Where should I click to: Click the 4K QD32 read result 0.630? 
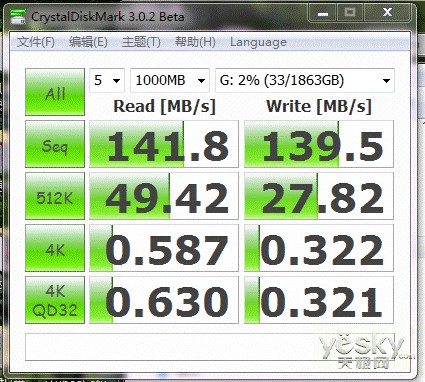point(164,300)
